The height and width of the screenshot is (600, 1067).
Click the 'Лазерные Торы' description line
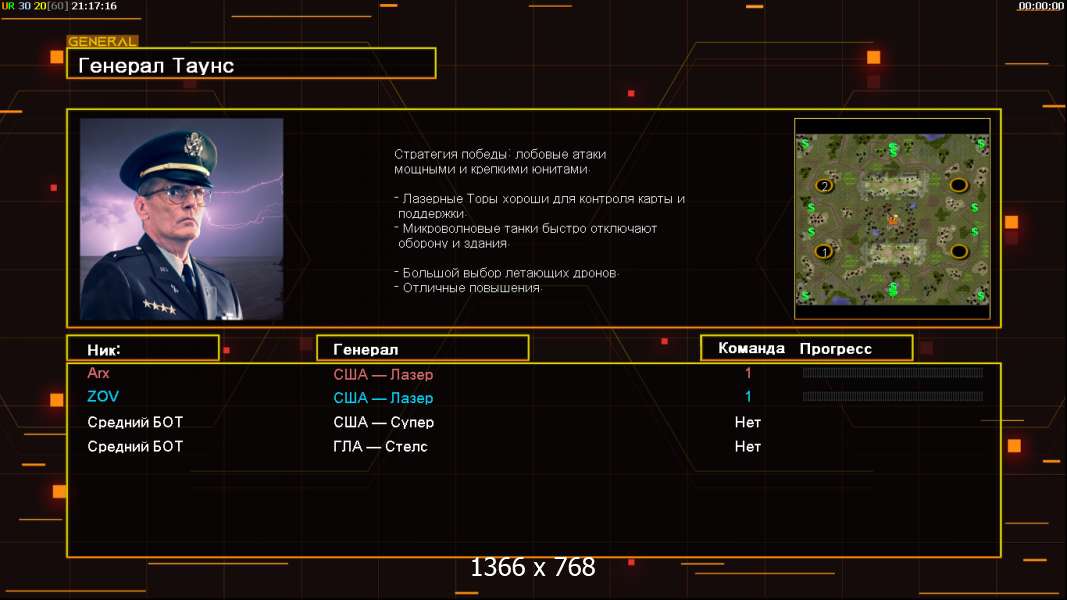coord(540,199)
